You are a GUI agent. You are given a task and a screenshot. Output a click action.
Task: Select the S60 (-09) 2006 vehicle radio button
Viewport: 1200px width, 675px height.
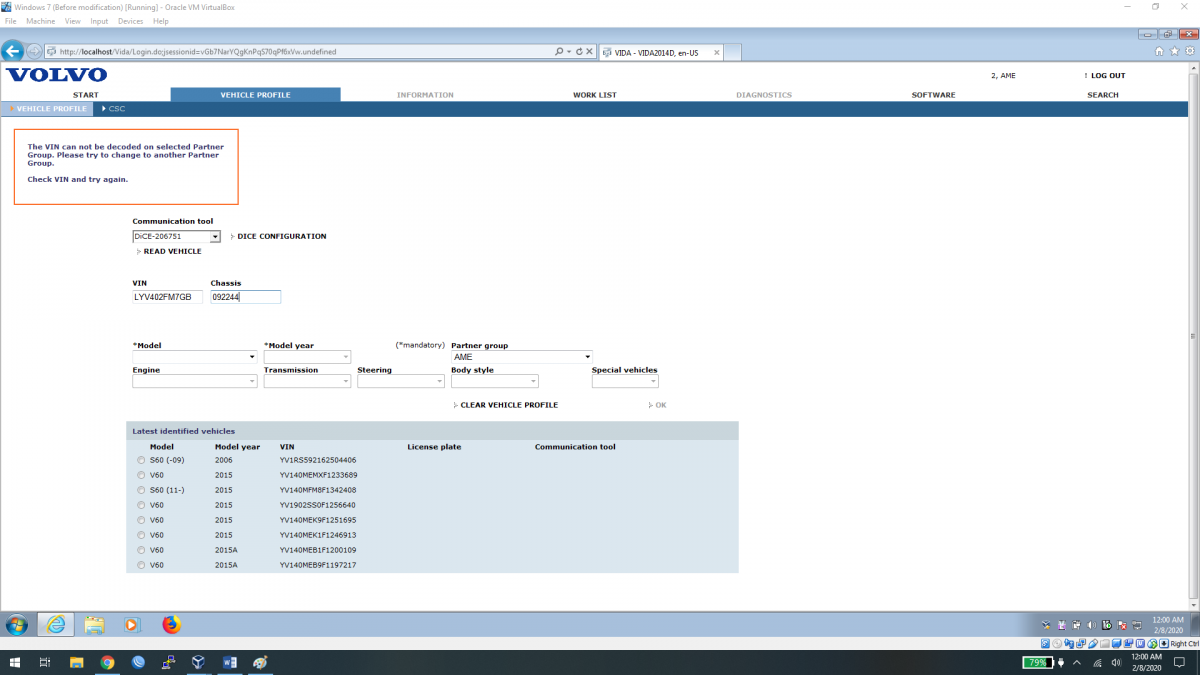pyautogui.click(x=140, y=460)
